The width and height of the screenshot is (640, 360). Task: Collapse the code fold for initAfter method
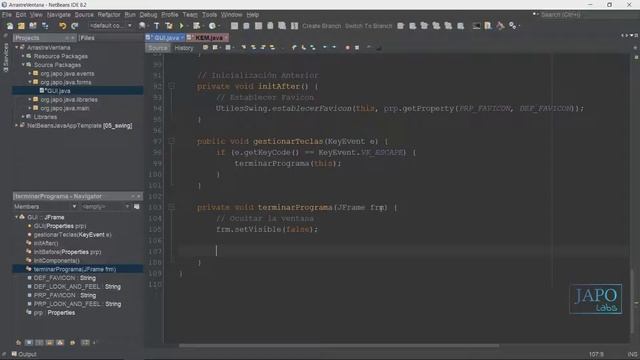(x=172, y=86)
